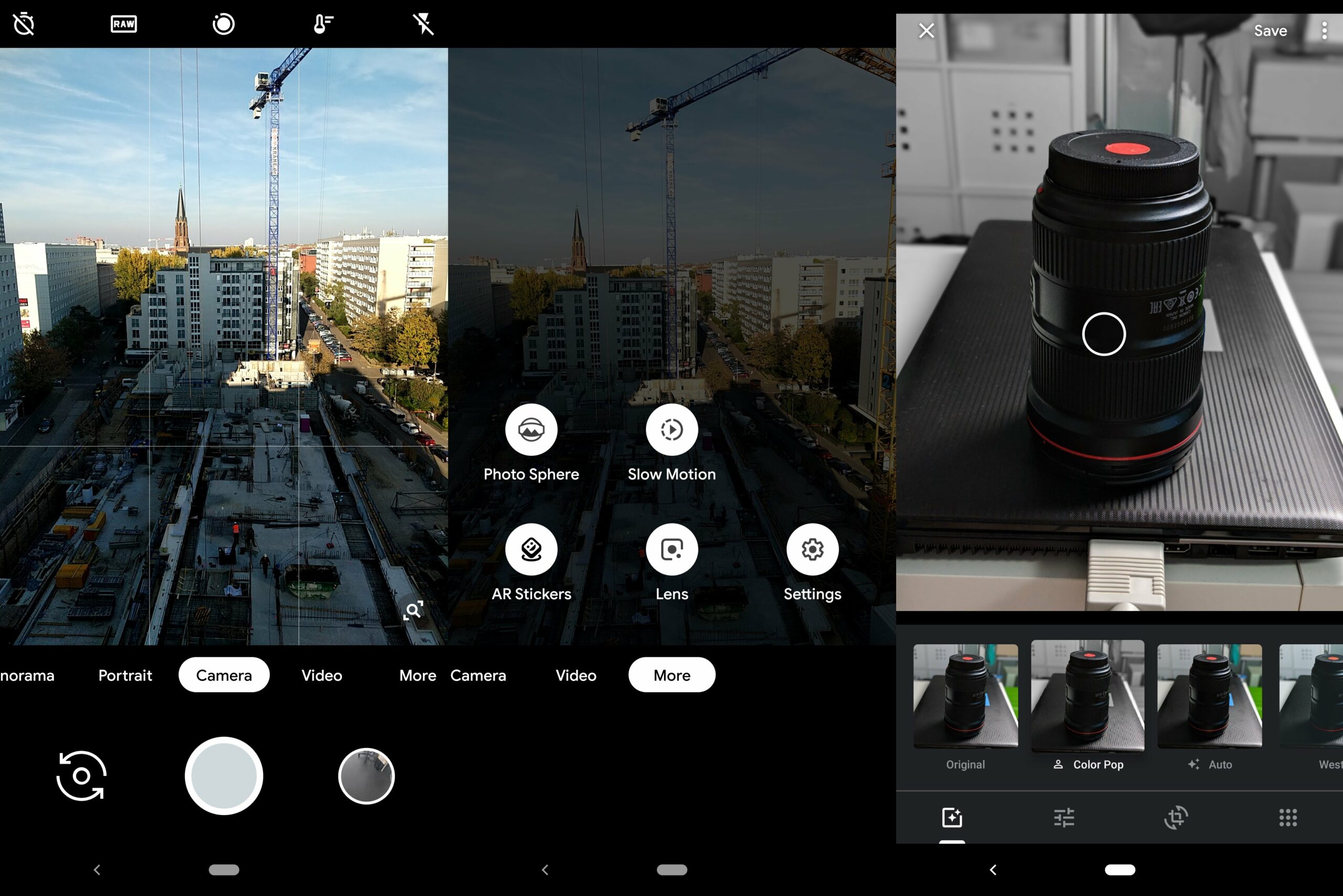The height and width of the screenshot is (896, 1343).
Task: Close the photo editing panel
Action: [x=925, y=30]
